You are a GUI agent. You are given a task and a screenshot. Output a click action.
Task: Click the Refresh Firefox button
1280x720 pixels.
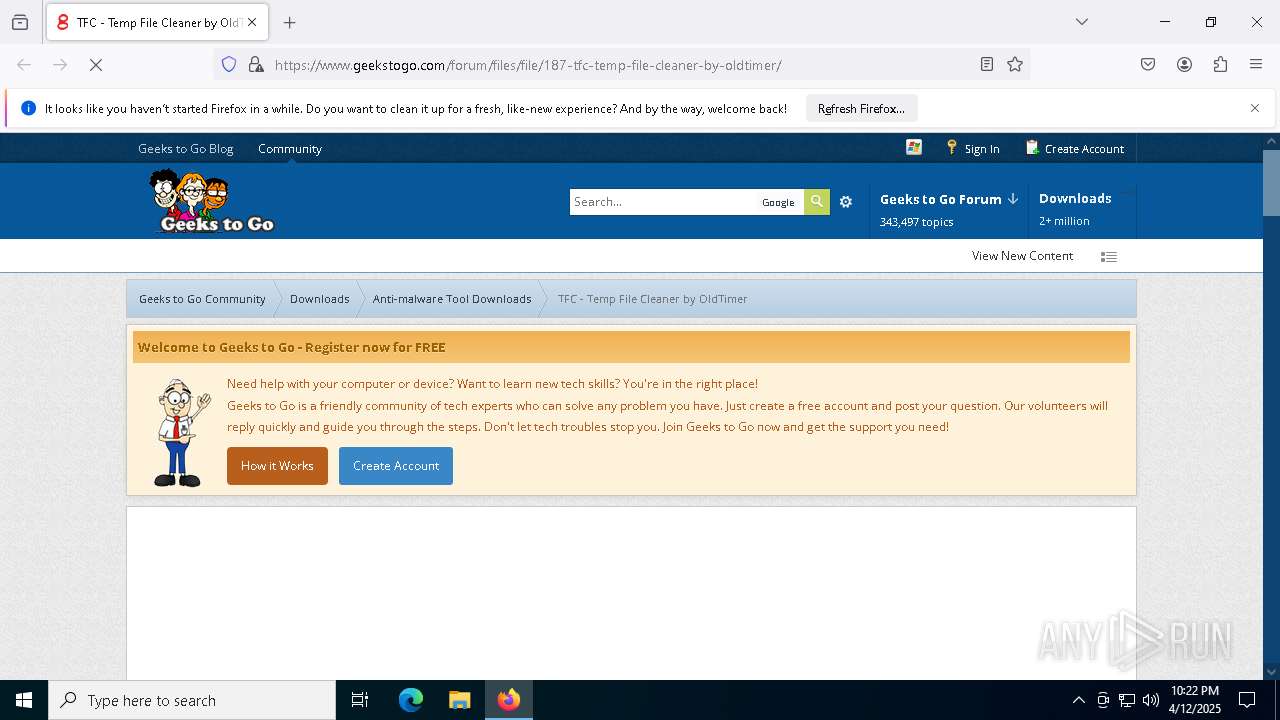pos(861,109)
